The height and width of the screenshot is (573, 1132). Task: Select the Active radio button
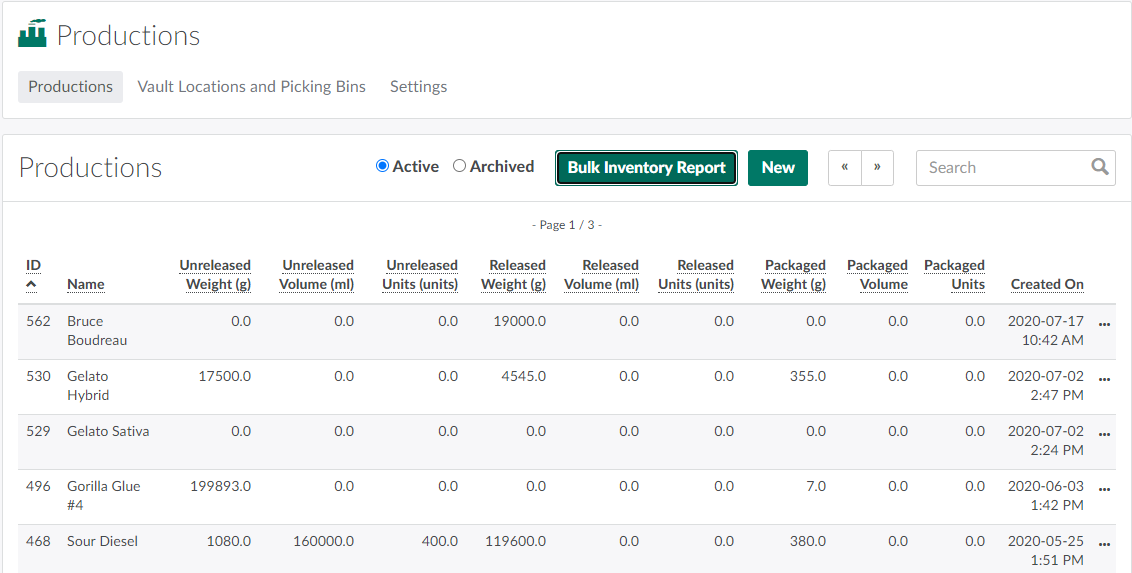(x=382, y=166)
